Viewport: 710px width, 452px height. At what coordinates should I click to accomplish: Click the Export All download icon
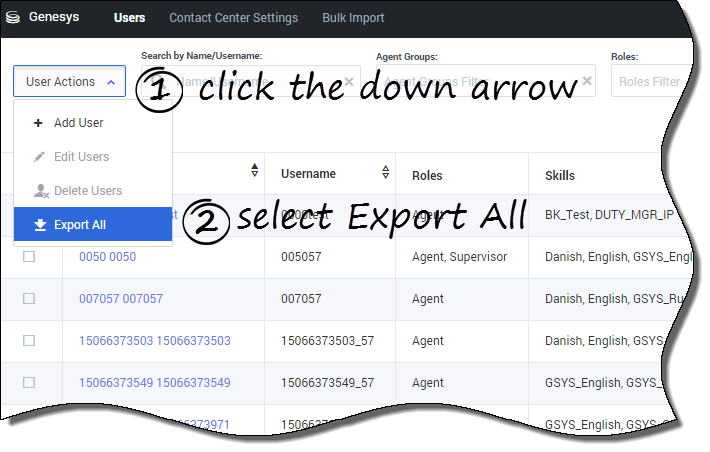point(40,225)
